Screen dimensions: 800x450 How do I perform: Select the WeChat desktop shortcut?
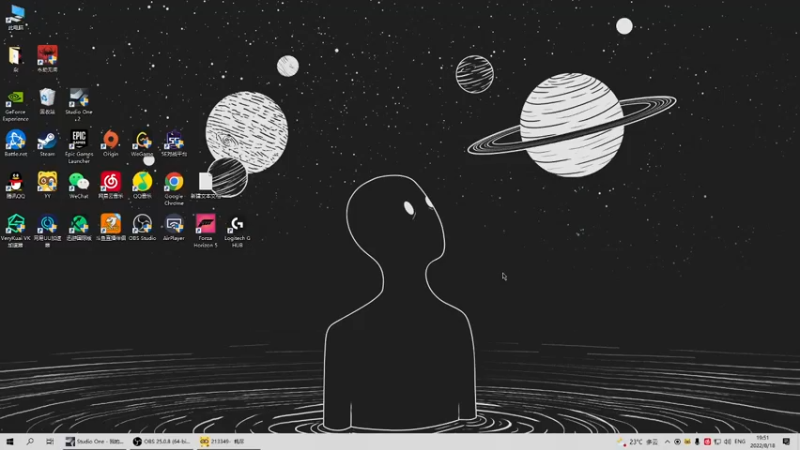(x=79, y=186)
